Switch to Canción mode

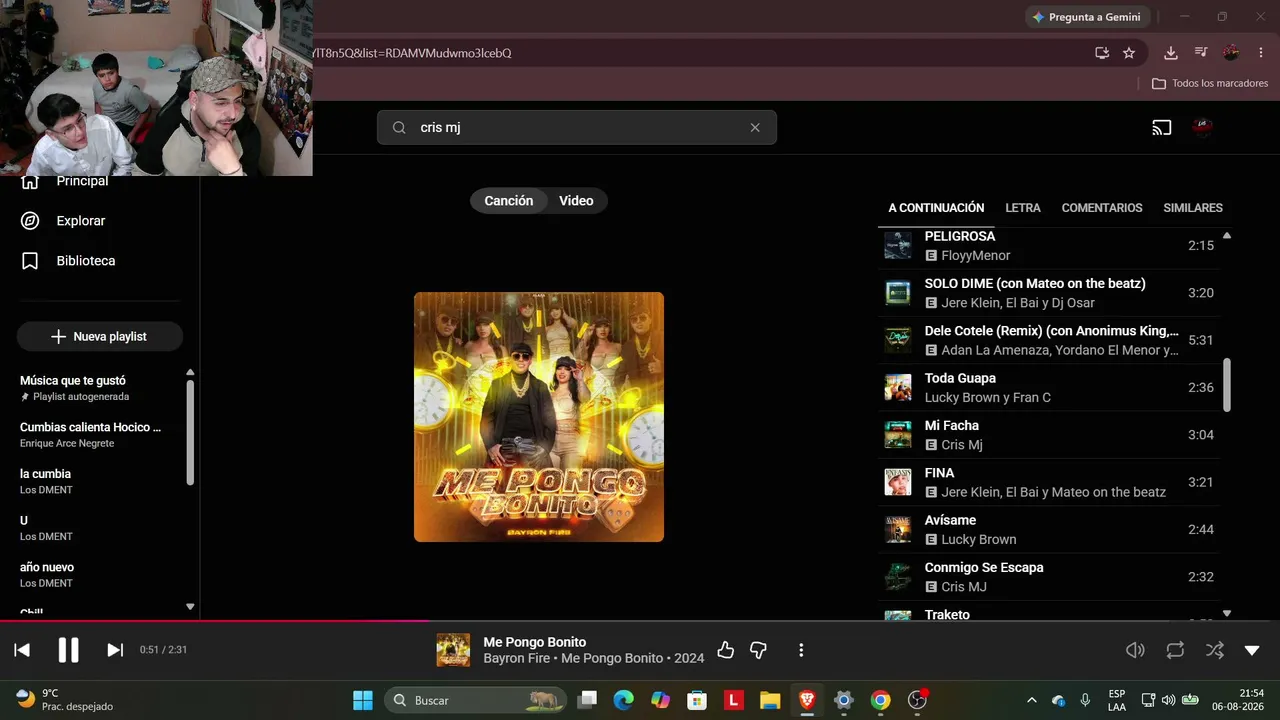509,201
